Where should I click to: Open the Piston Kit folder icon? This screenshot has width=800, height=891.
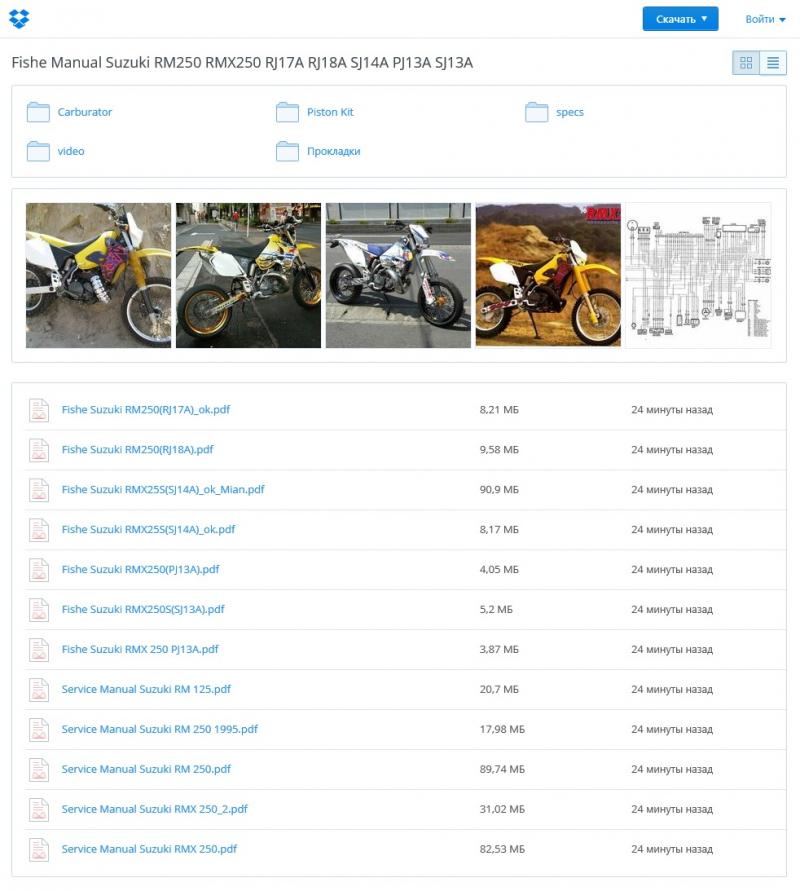pos(288,112)
